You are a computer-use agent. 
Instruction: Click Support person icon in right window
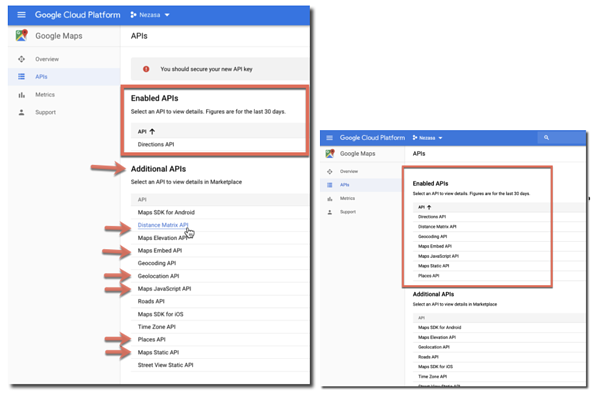pyautogui.click(x=330, y=212)
